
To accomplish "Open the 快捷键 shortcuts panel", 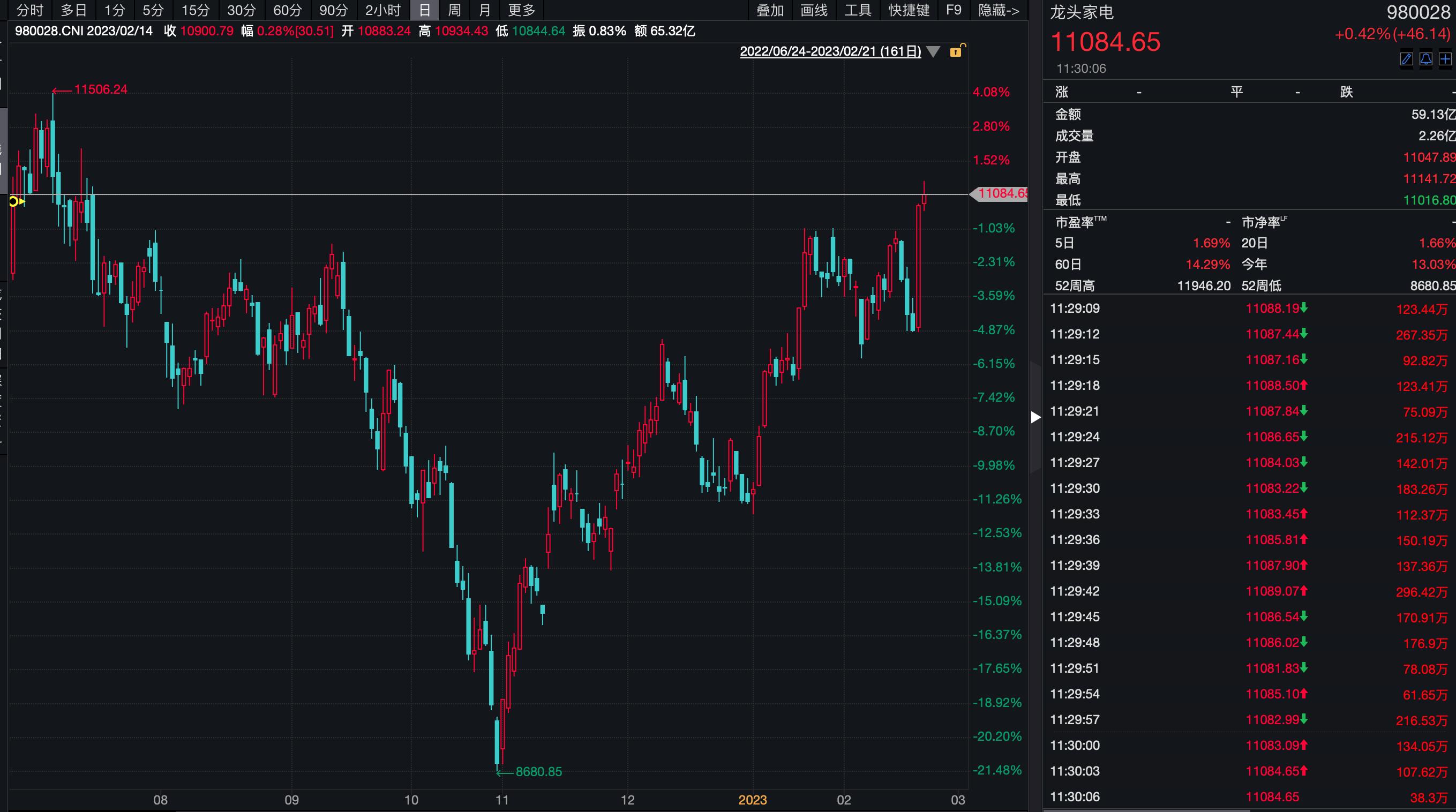I will point(908,10).
